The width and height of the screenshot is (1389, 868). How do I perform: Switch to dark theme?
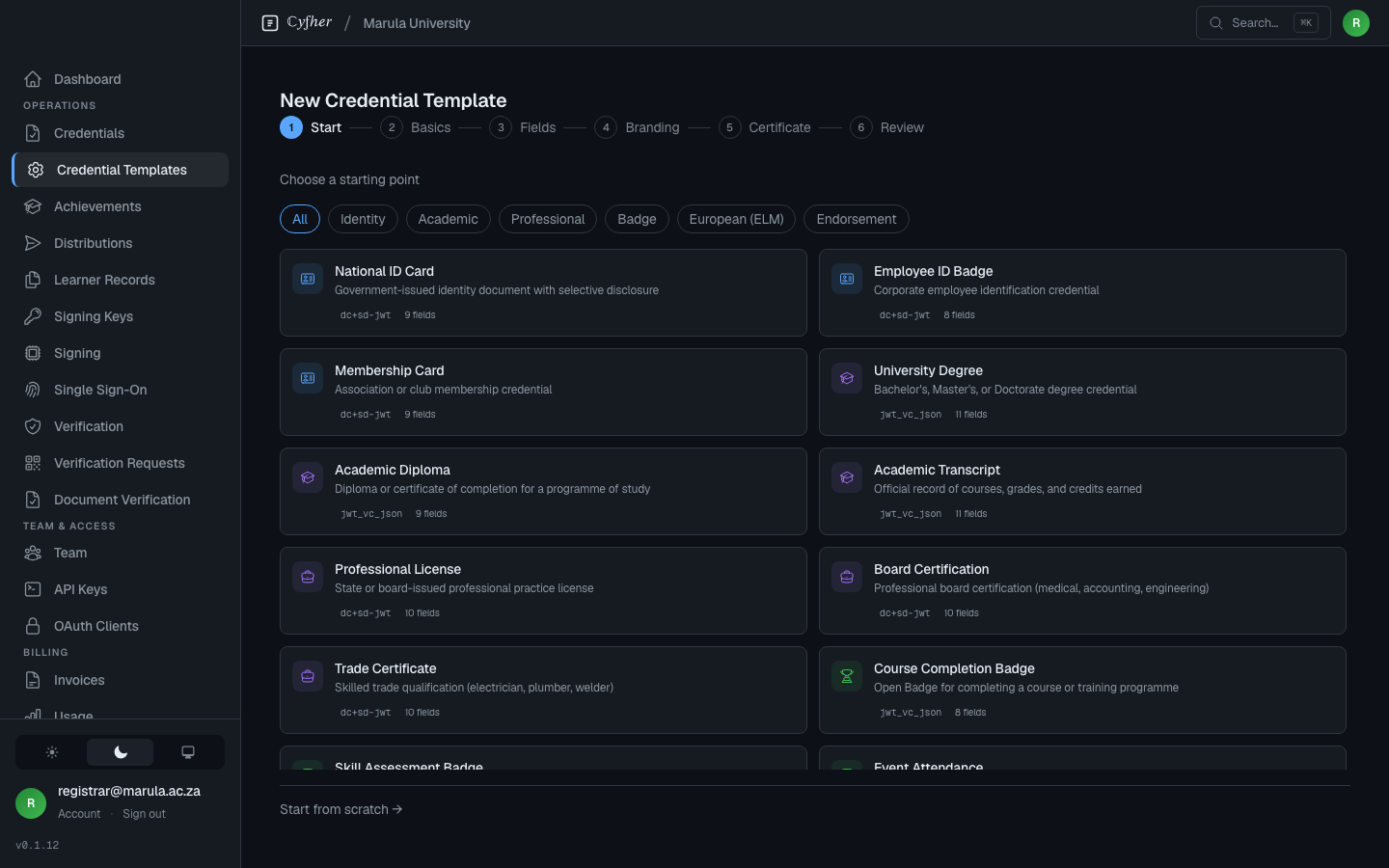coord(121,752)
